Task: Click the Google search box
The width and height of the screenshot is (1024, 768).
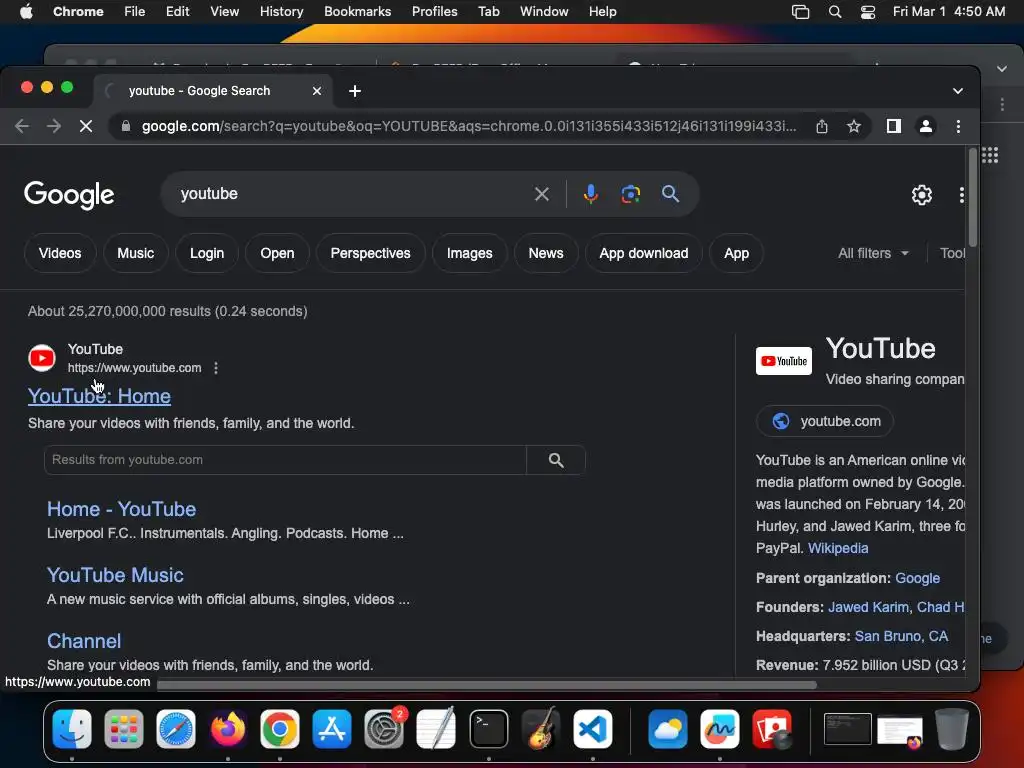Action: 353,194
